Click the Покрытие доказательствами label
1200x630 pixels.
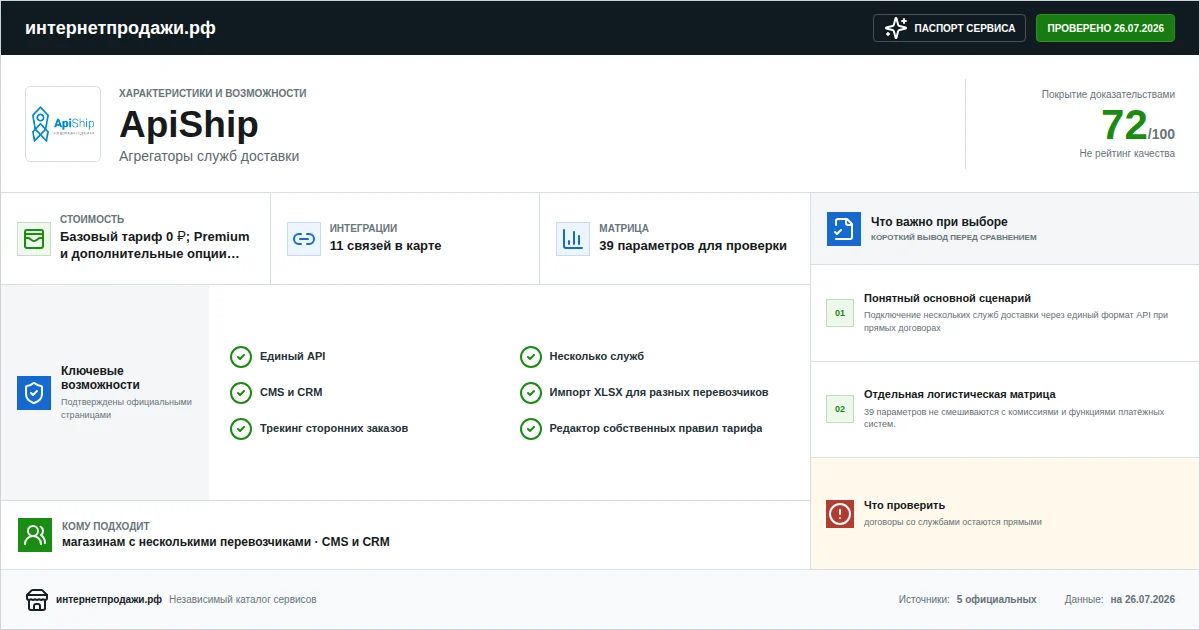click(1109, 94)
